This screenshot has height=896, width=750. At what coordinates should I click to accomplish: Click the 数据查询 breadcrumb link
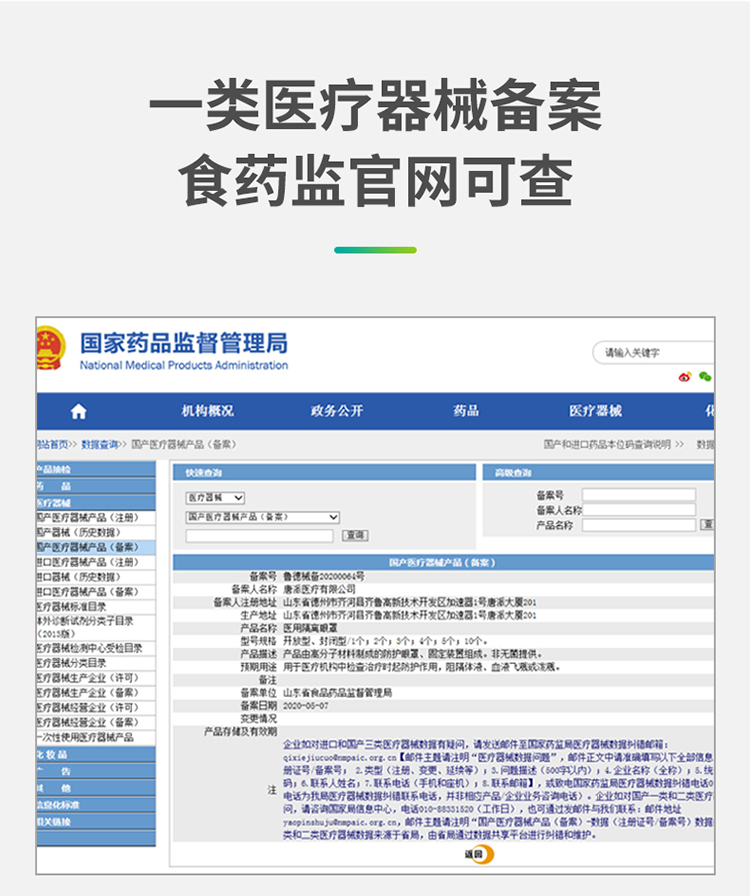99,443
